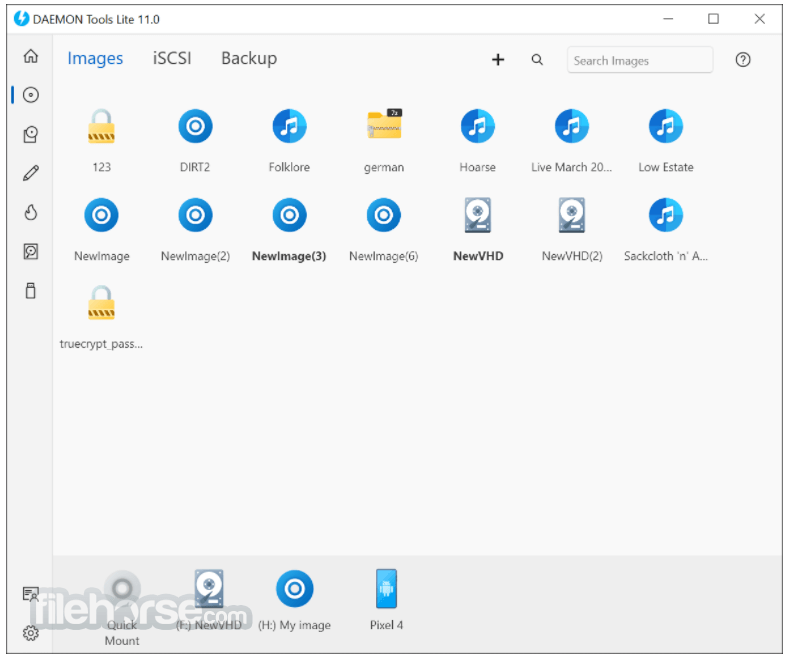Image resolution: width=788 pixels, height=660 pixels.
Task: Select the Images disc icon in sidebar
Action: (31, 95)
